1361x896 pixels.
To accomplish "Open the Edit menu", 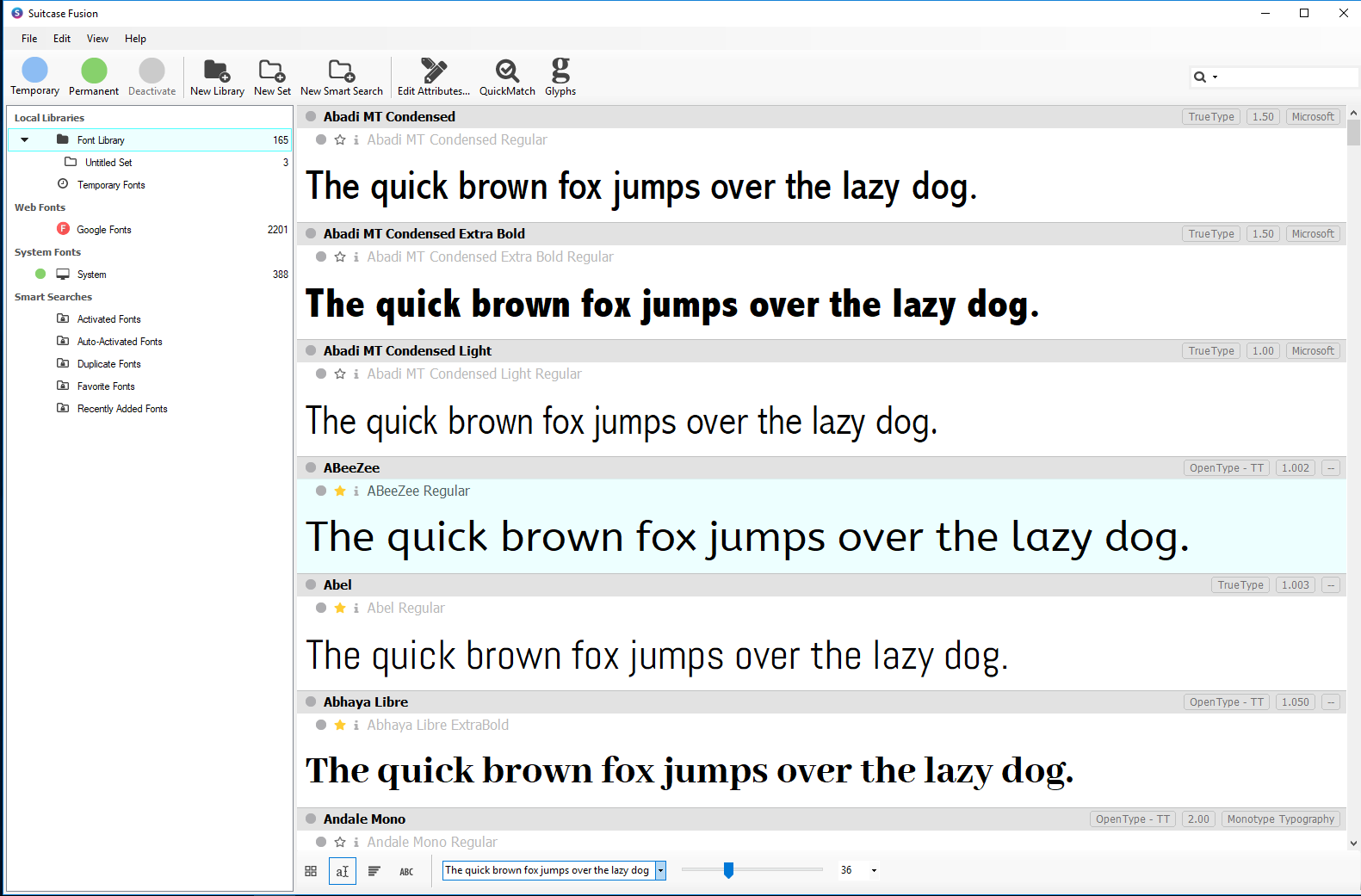I will coord(62,39).
